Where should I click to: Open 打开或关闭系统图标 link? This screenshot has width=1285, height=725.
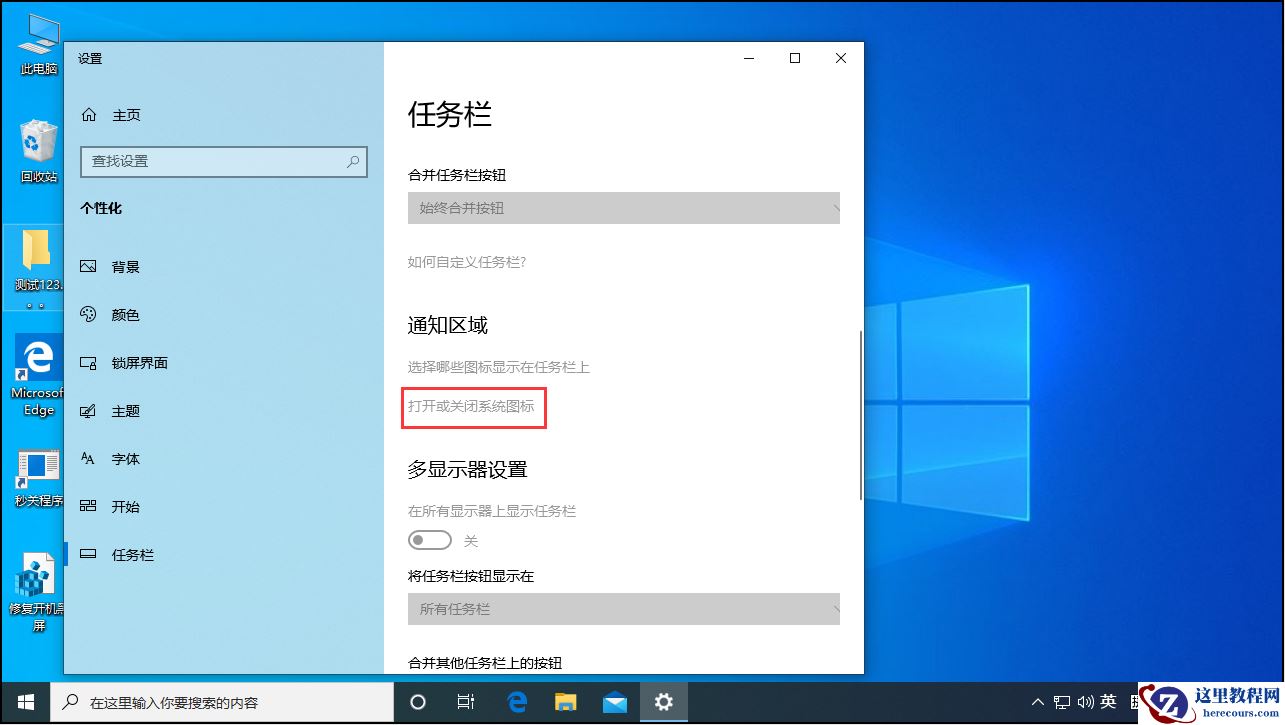point(473,407)
